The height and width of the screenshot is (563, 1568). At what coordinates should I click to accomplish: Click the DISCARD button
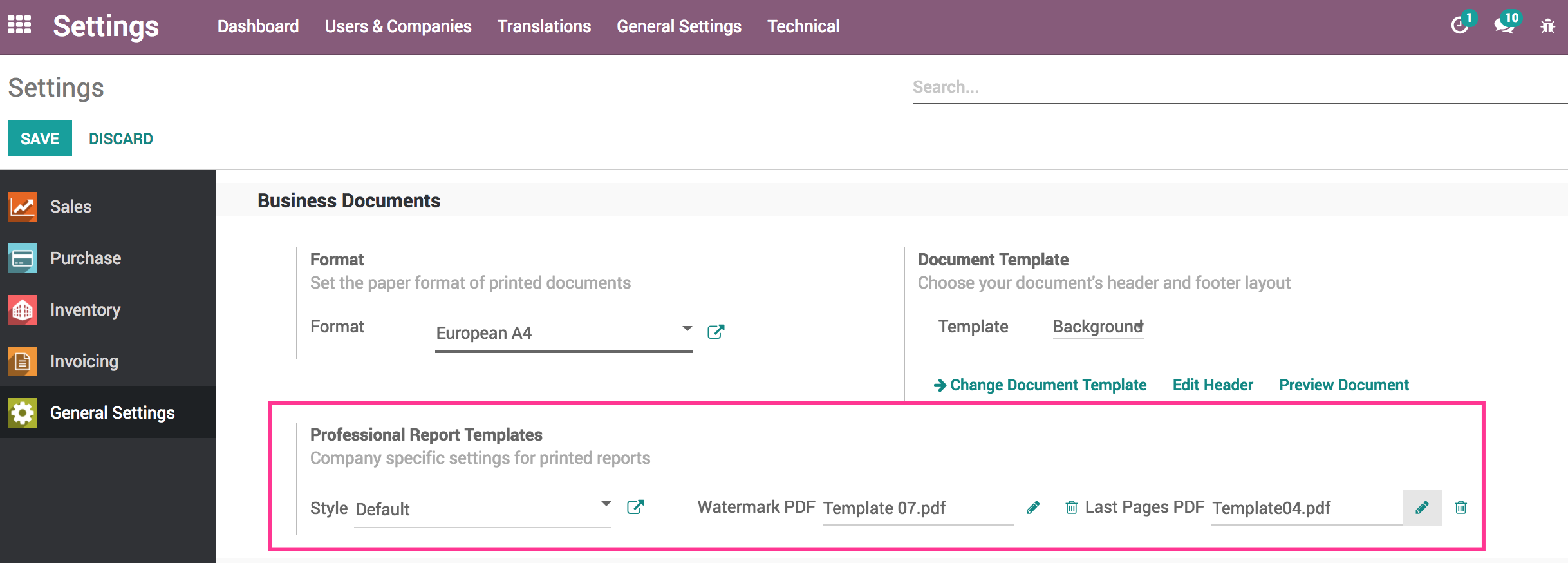click(121, 138)
